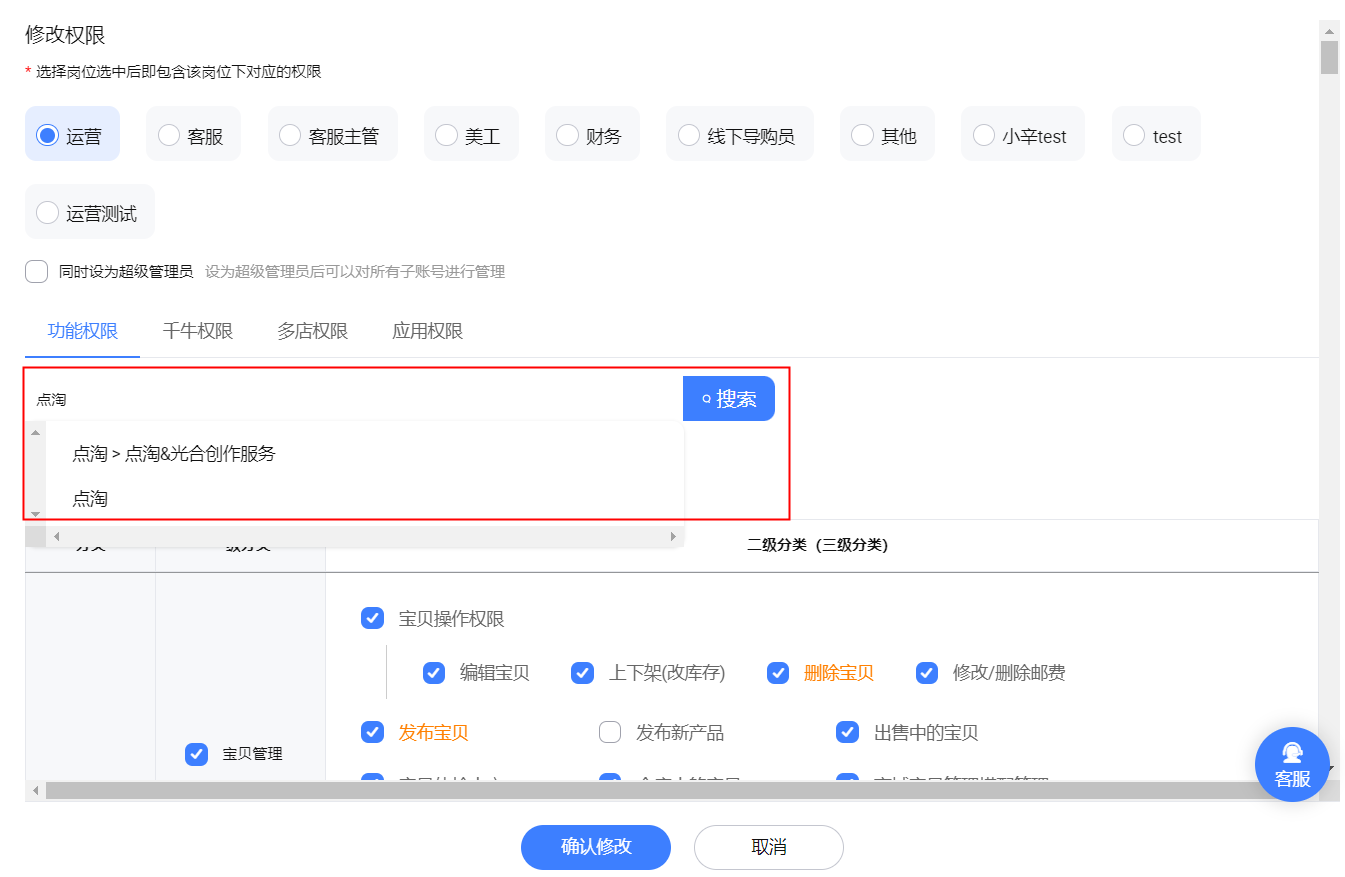Uncheck the 出售中的宝贝 checkbox
The width and height of the screenshot is (1345, 877).
pyautogui.click(x=848, y=732)
